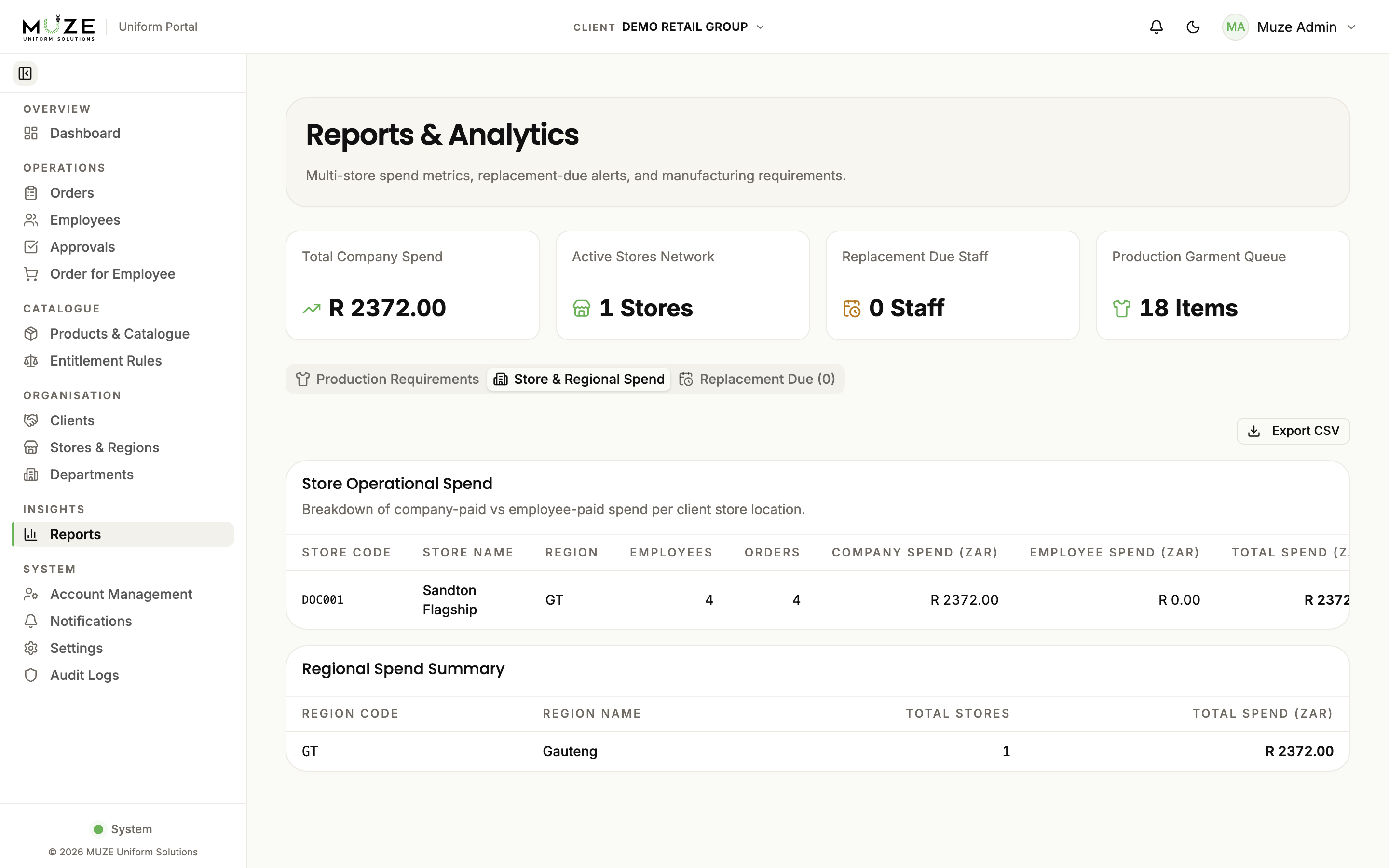Click the Products & Catalogue box icon

31,334
